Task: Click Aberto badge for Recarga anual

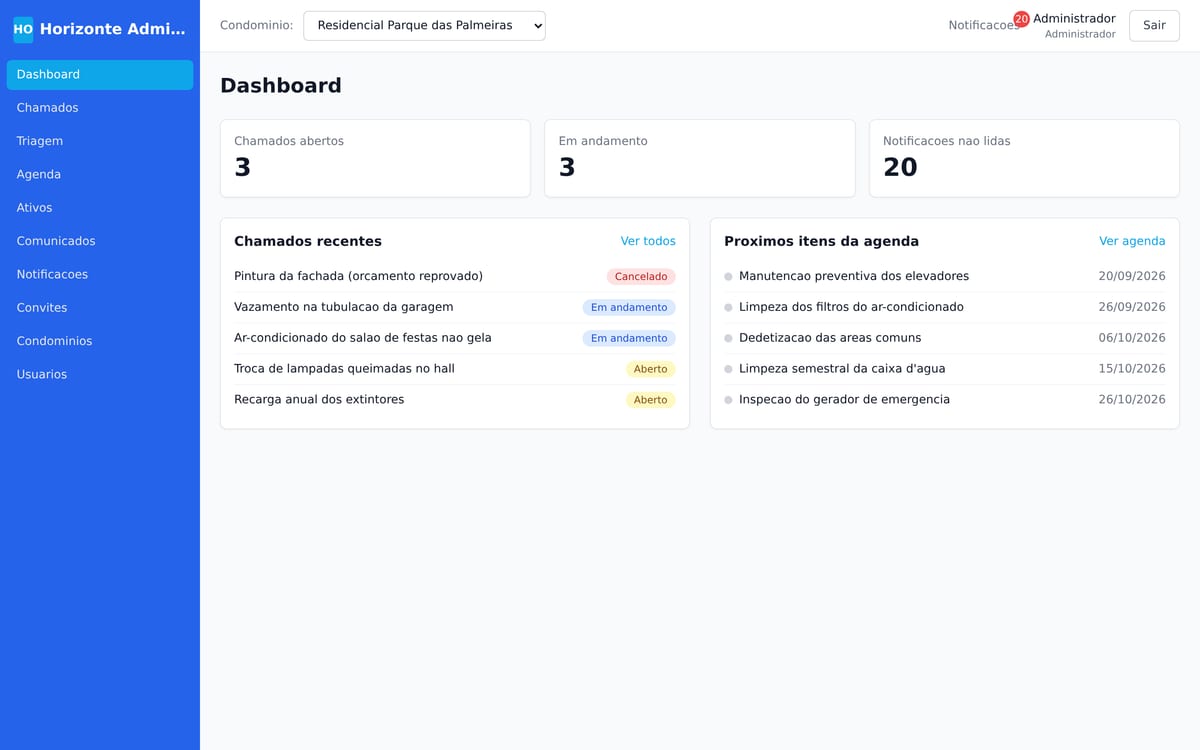Action: [651, 400]
